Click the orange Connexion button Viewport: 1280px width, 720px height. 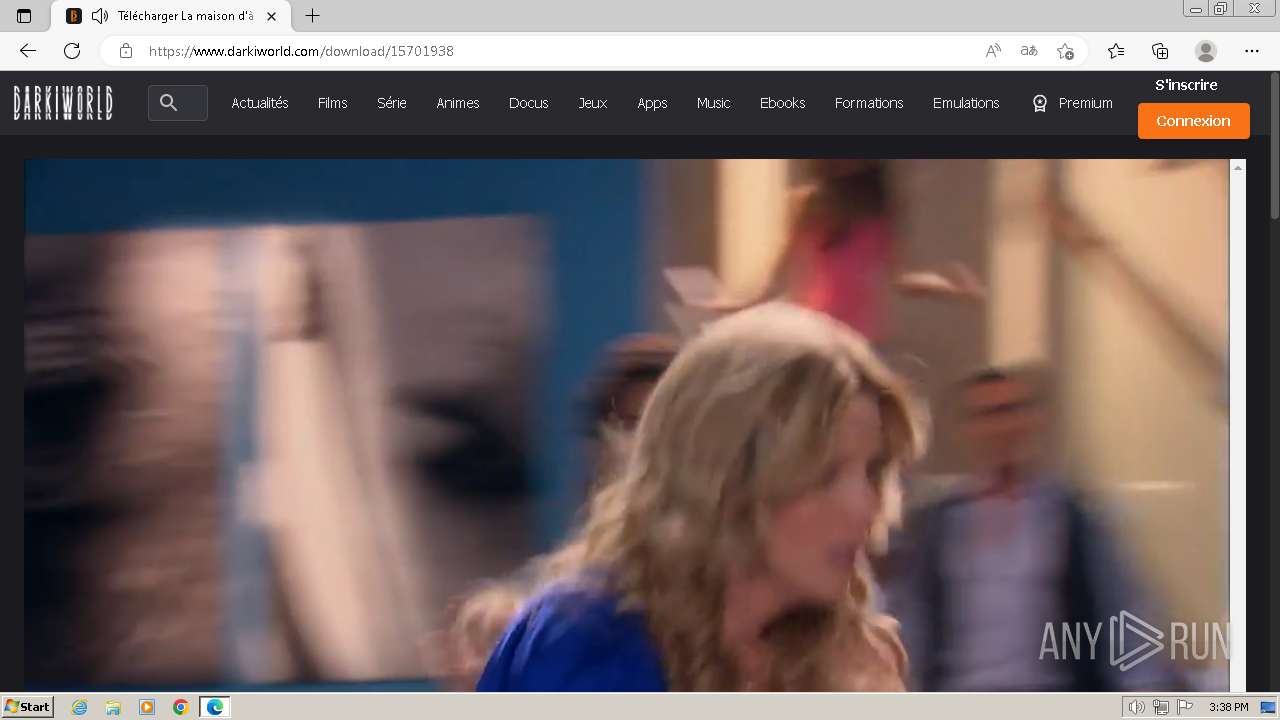pos(1194,121)
